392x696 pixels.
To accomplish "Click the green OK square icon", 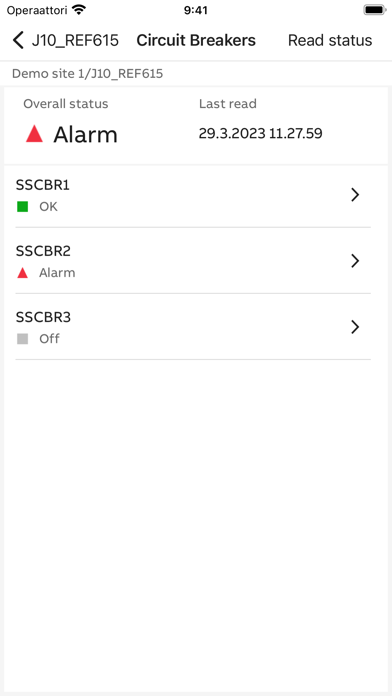I will [x=22, y=206].
